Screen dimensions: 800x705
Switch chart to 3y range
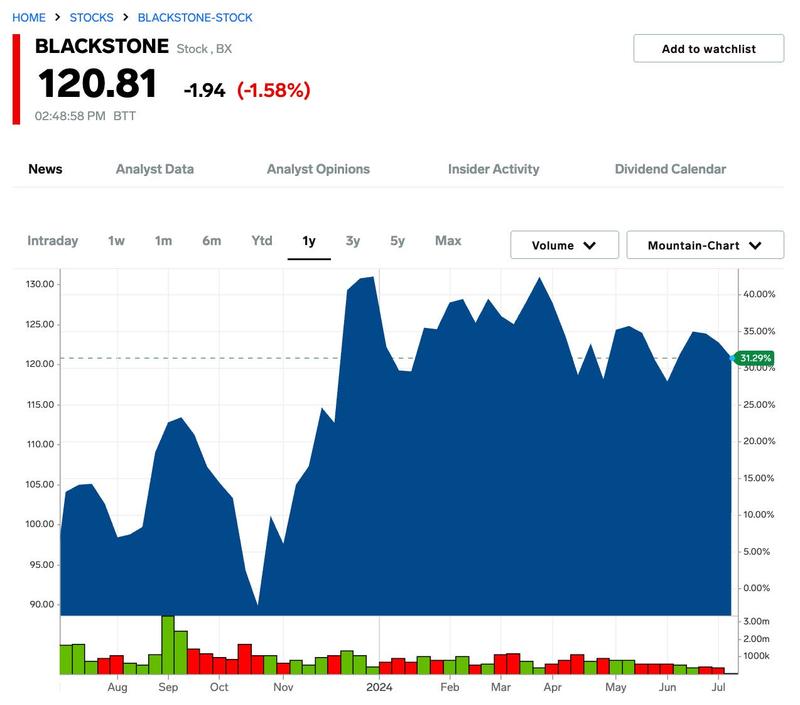pos(353,241)
